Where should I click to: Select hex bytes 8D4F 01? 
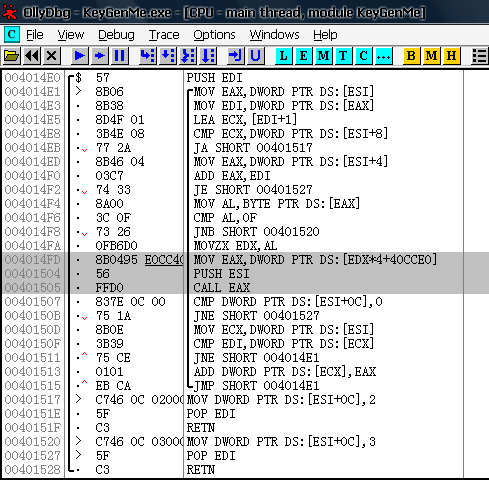(120, 120)
